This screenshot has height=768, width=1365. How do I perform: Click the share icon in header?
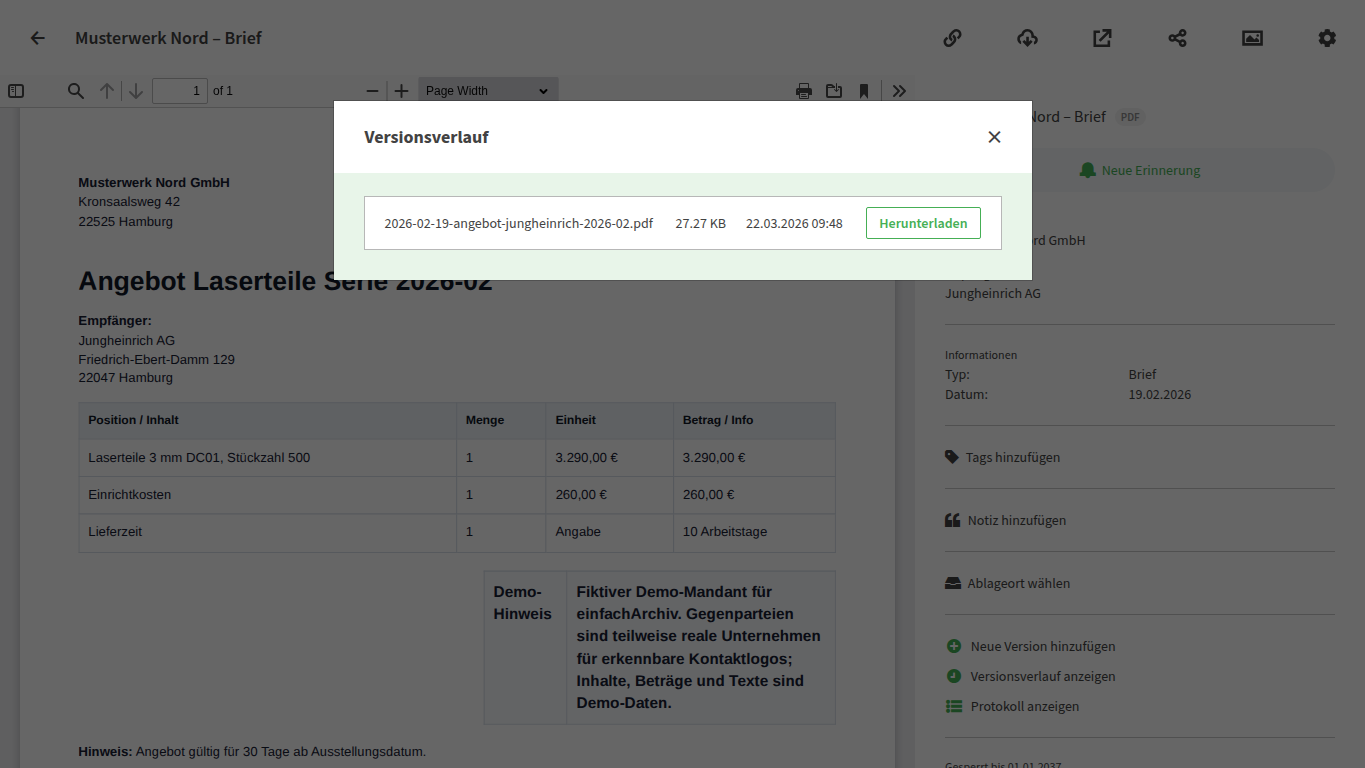[x=1177, y=38]
